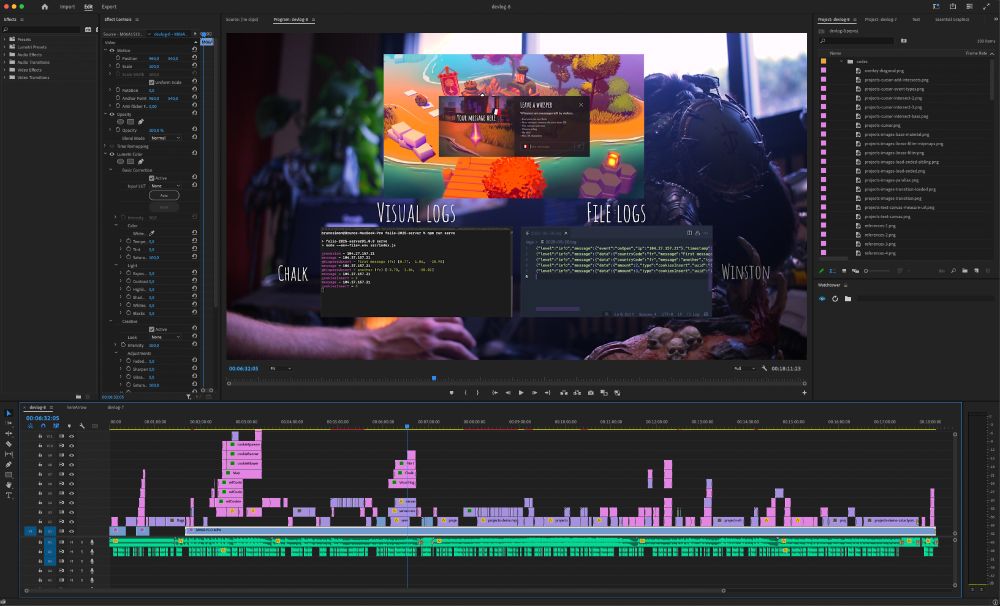Click the Find magnifier in Project panel footer
This screenshot has height=606, width=1000.
coord(953,271)
